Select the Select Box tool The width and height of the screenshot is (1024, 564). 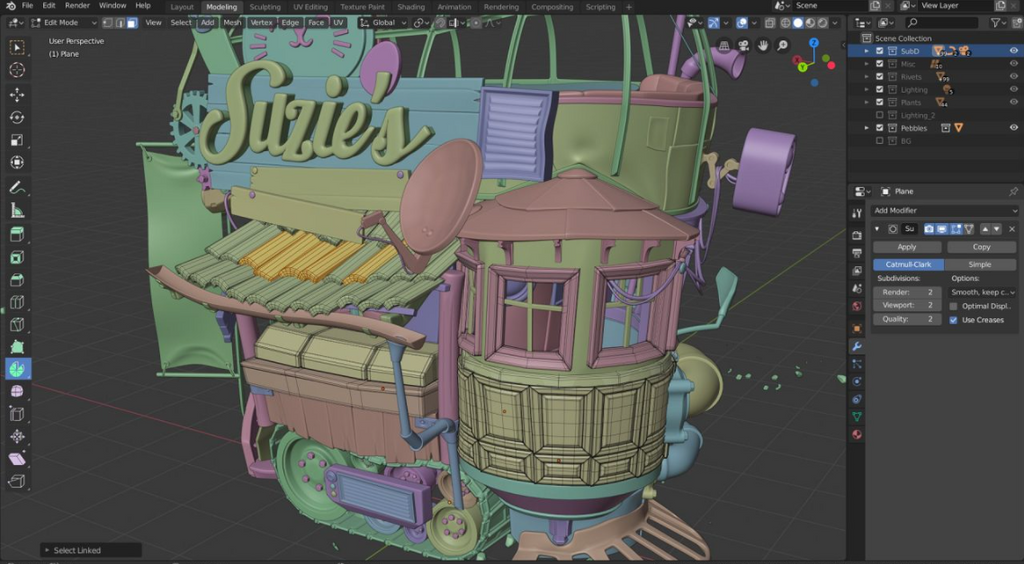(17, 47)
